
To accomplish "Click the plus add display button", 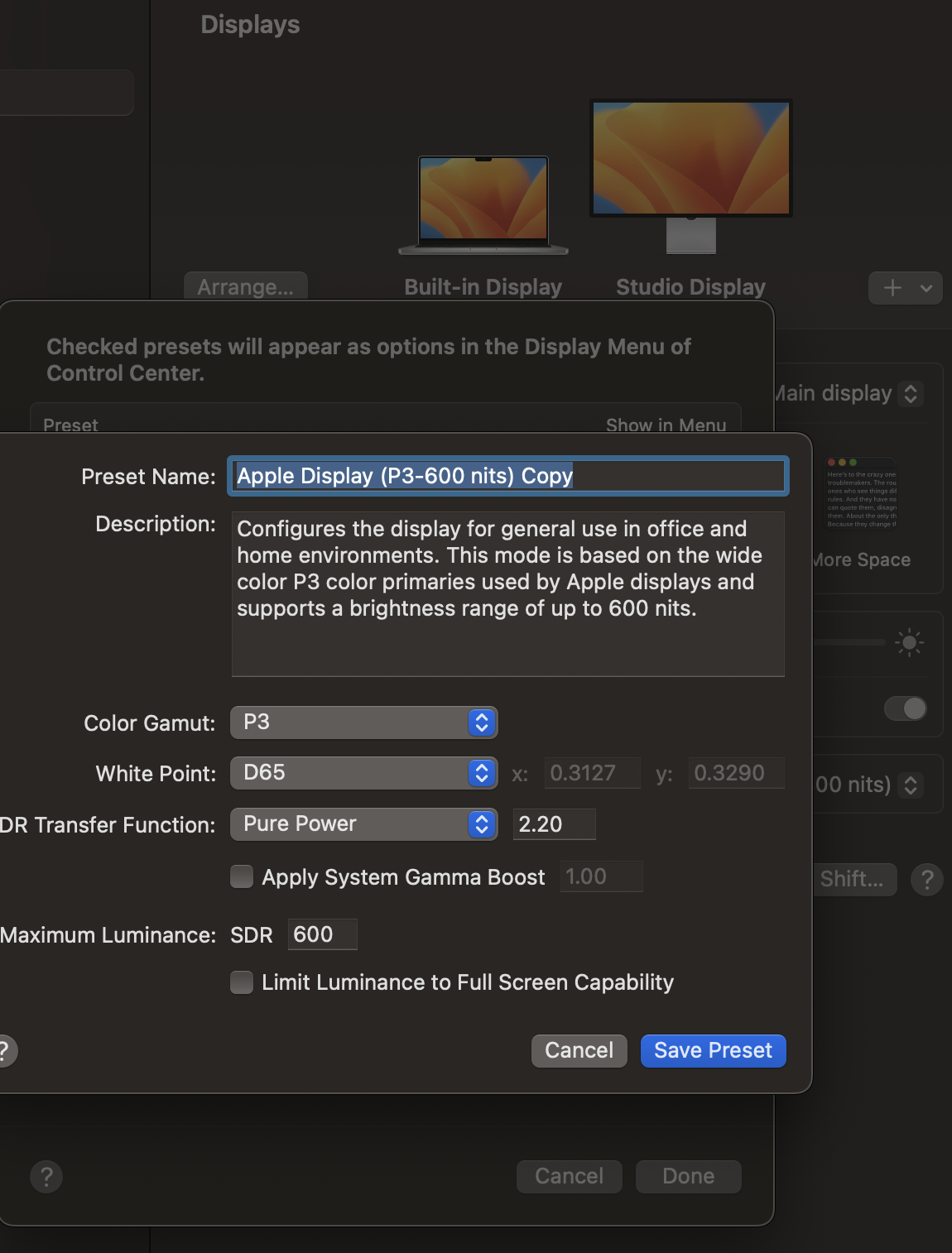I will (x=892, y=288).
